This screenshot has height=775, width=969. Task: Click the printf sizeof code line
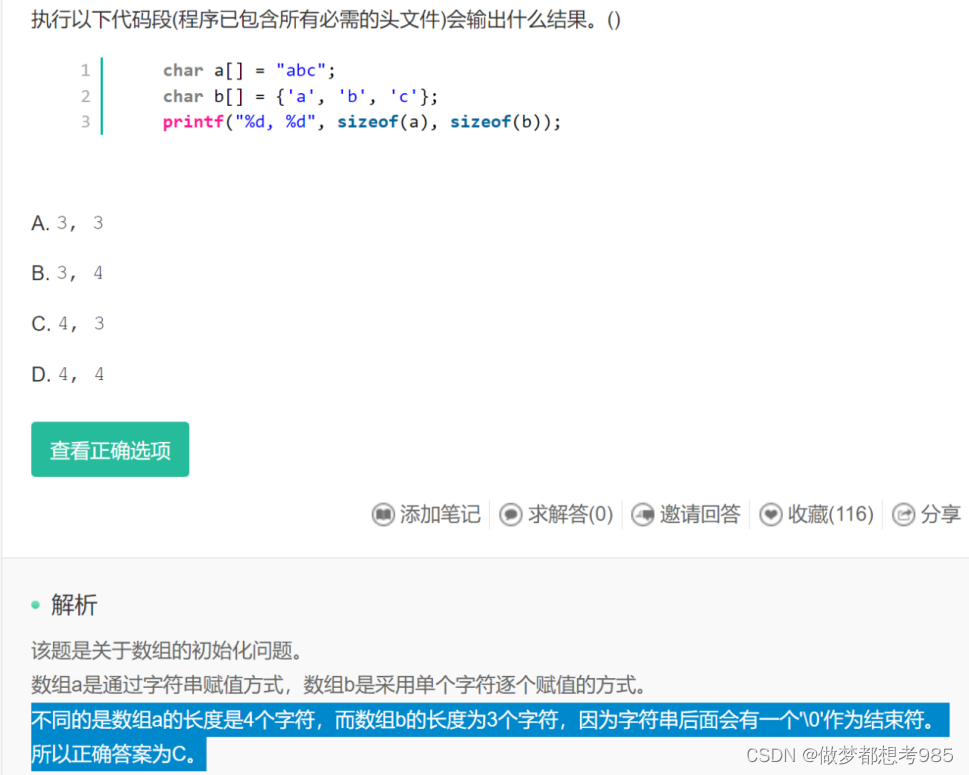(x=362, y=122)
